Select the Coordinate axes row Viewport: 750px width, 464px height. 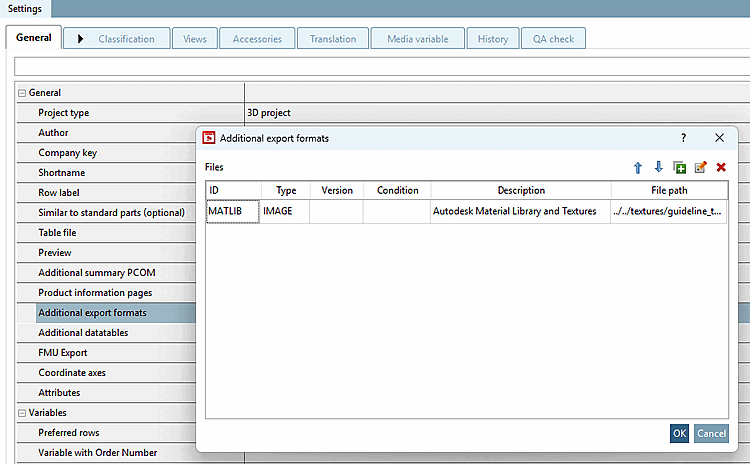click(106, 373)
